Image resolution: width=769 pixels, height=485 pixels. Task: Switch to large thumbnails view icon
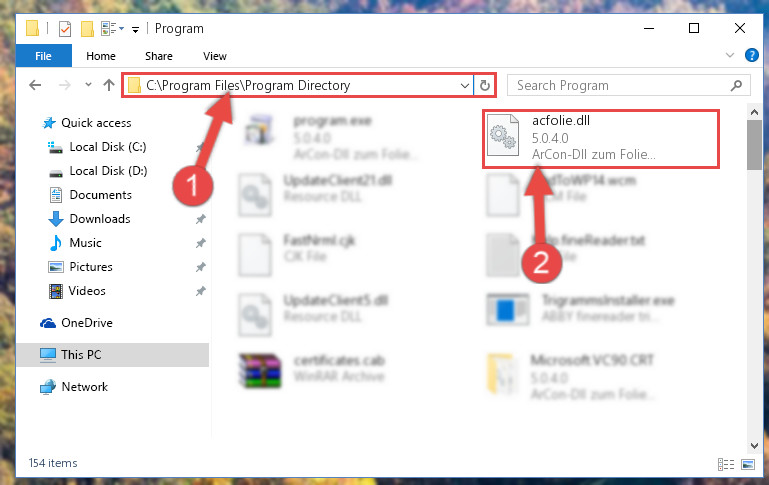748,464
